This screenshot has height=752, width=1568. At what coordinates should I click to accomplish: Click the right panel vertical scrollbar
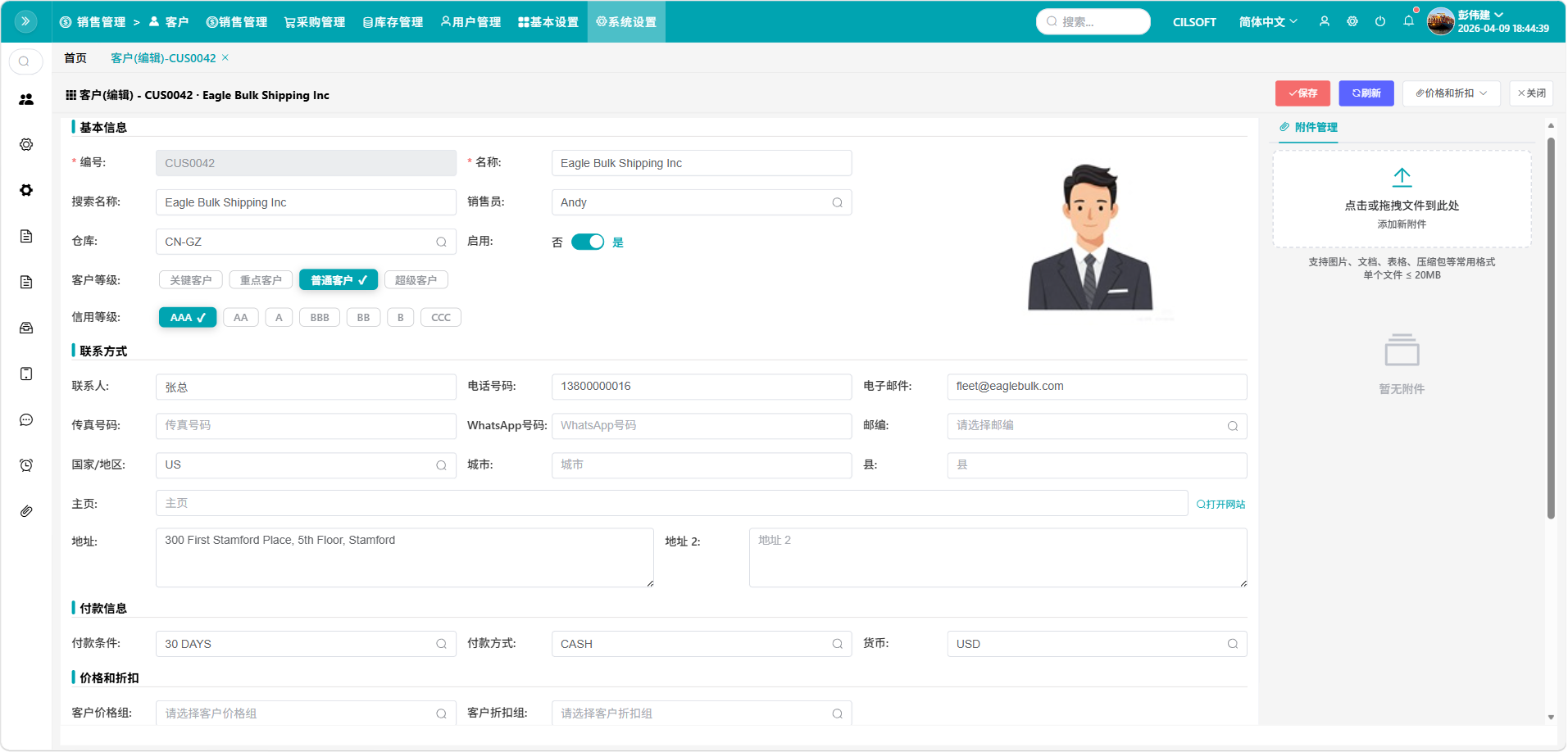(1551, 328)
